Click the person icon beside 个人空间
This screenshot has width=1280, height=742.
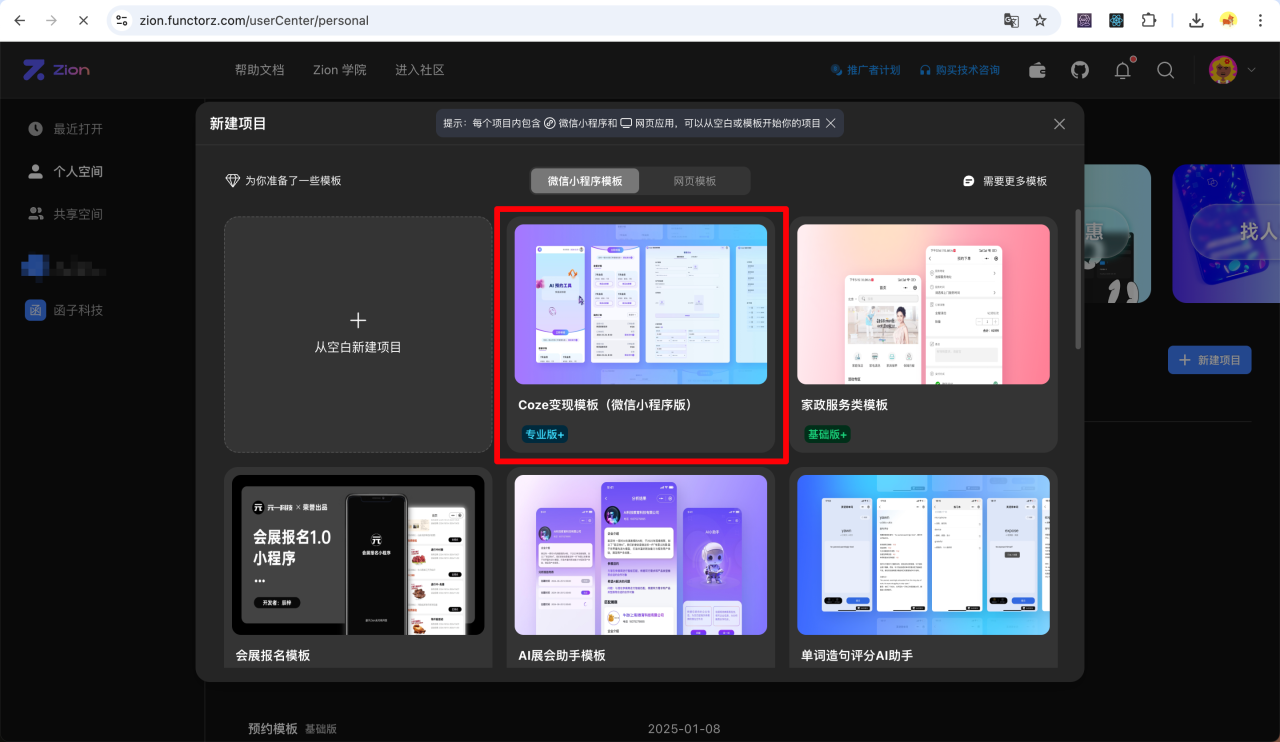tap(36, 172)
